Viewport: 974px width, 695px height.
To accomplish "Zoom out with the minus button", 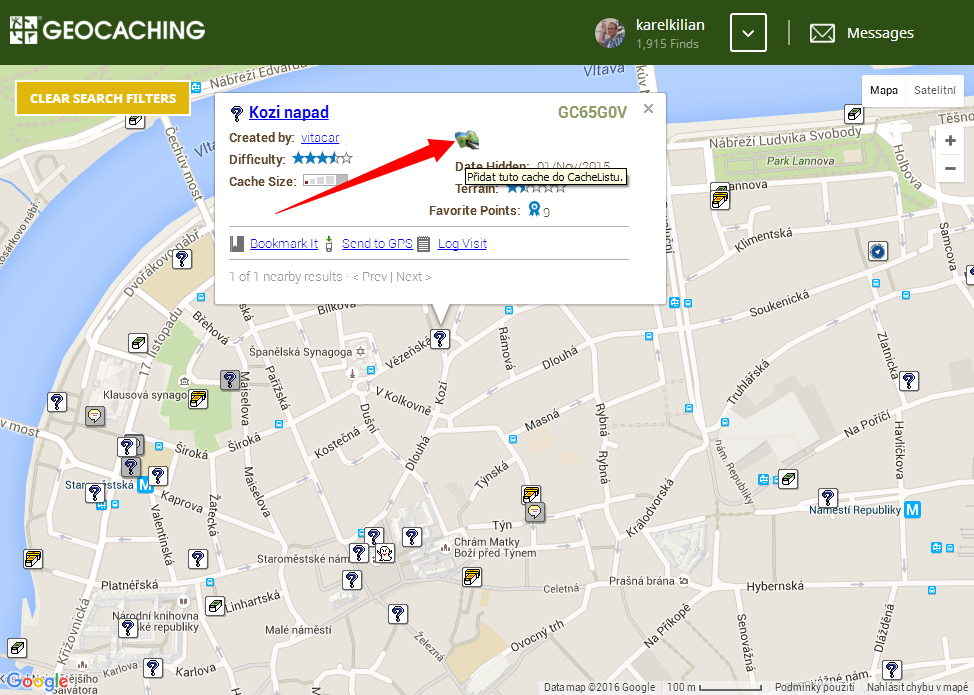I will [x=950, y=168].
